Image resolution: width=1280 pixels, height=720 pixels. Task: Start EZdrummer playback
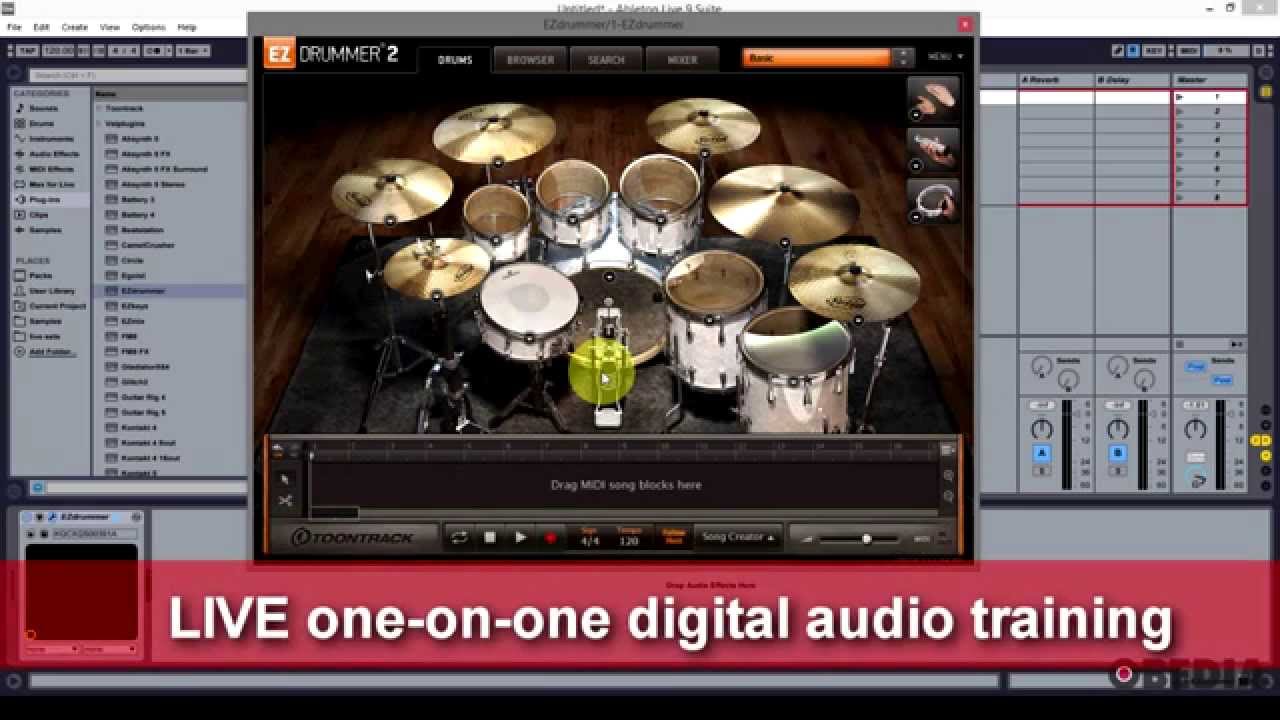pyautogui.click(x=520, y=537)
